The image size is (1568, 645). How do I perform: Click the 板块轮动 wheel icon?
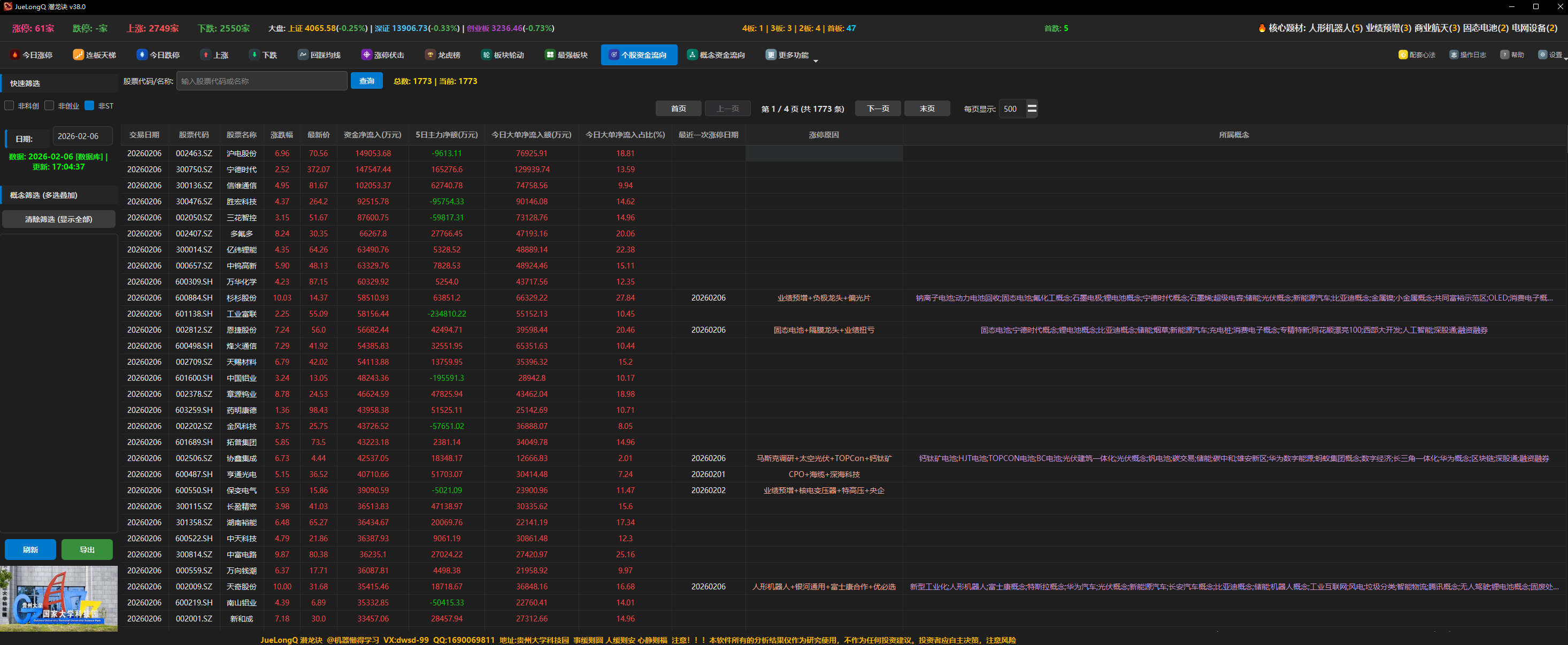tap(486, 55)
